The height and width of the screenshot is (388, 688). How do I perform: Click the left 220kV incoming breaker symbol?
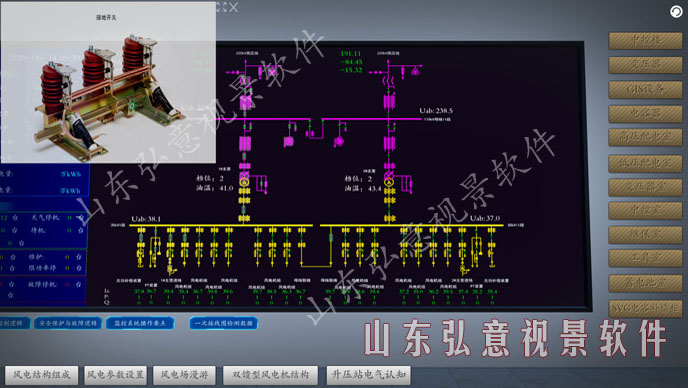click(x=245, y=102)
